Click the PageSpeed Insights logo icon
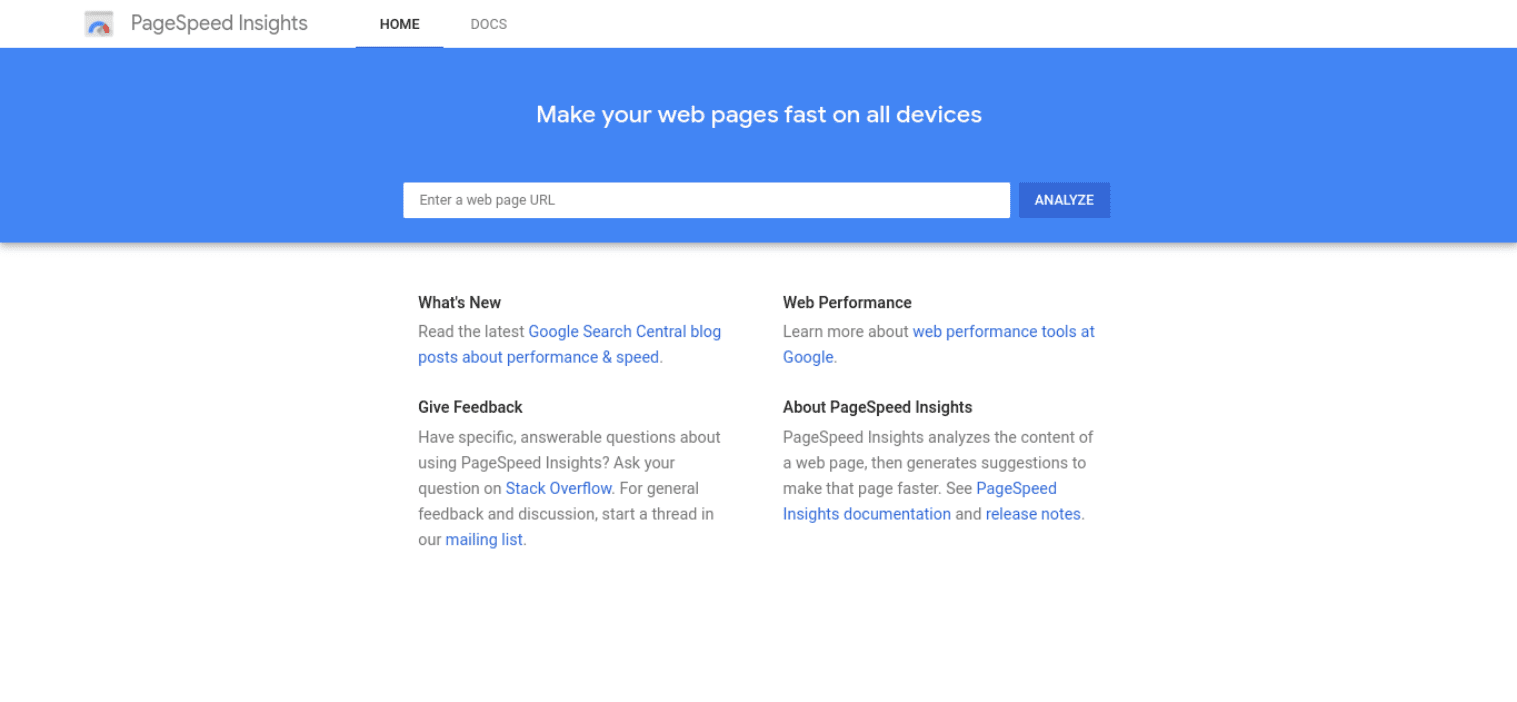 click(x=99, y=23)
